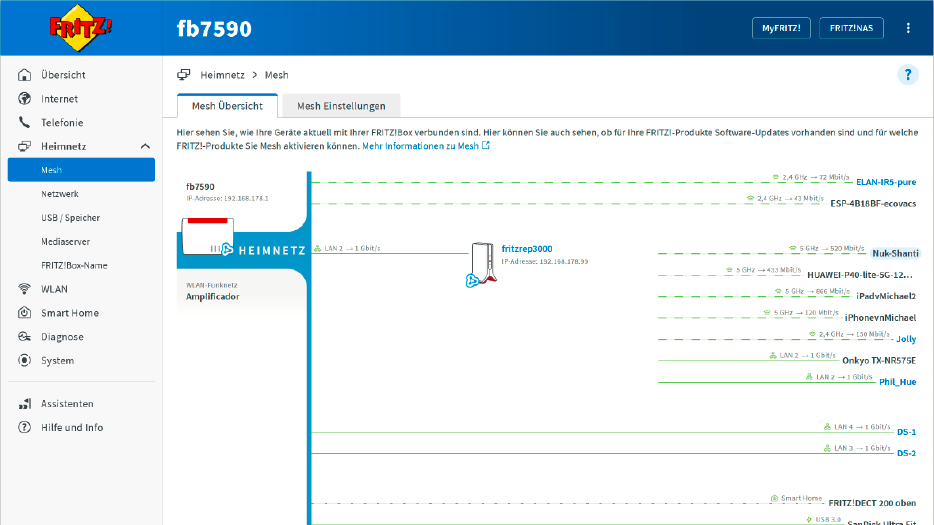This screenshot has width=934, height=525.
Task: Open the DS-1 device link
Action: (x=907, y=431)
